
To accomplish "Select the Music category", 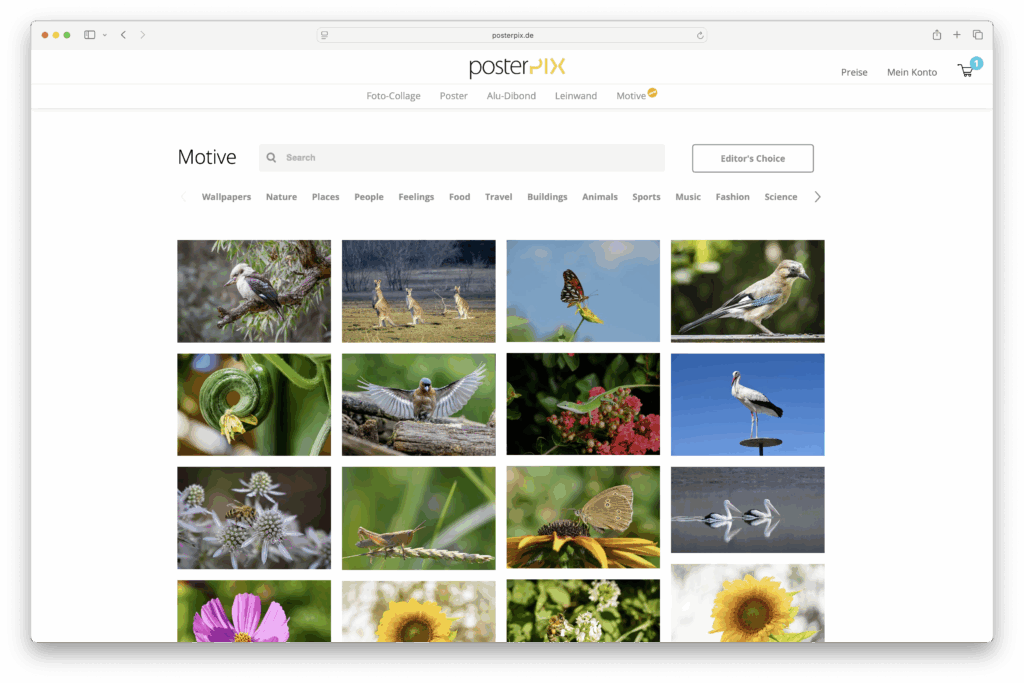I will click(688, 197).
